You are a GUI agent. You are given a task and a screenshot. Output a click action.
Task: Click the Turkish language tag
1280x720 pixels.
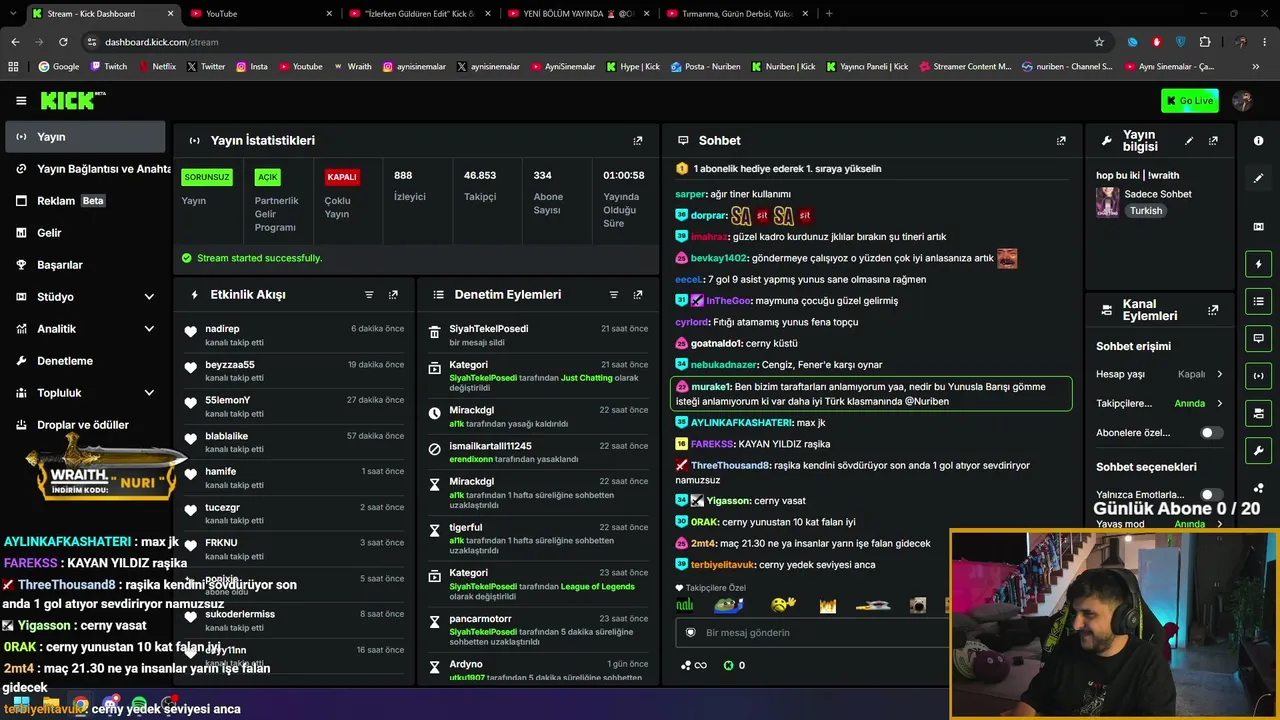[x=1146, y=211]
